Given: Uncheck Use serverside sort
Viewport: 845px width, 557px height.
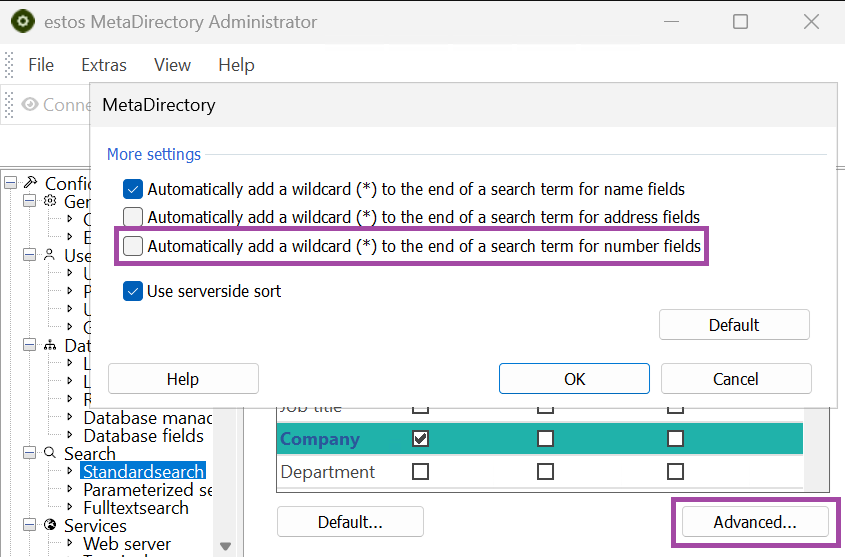Looking at the screenshot, I should pos(133,291).
